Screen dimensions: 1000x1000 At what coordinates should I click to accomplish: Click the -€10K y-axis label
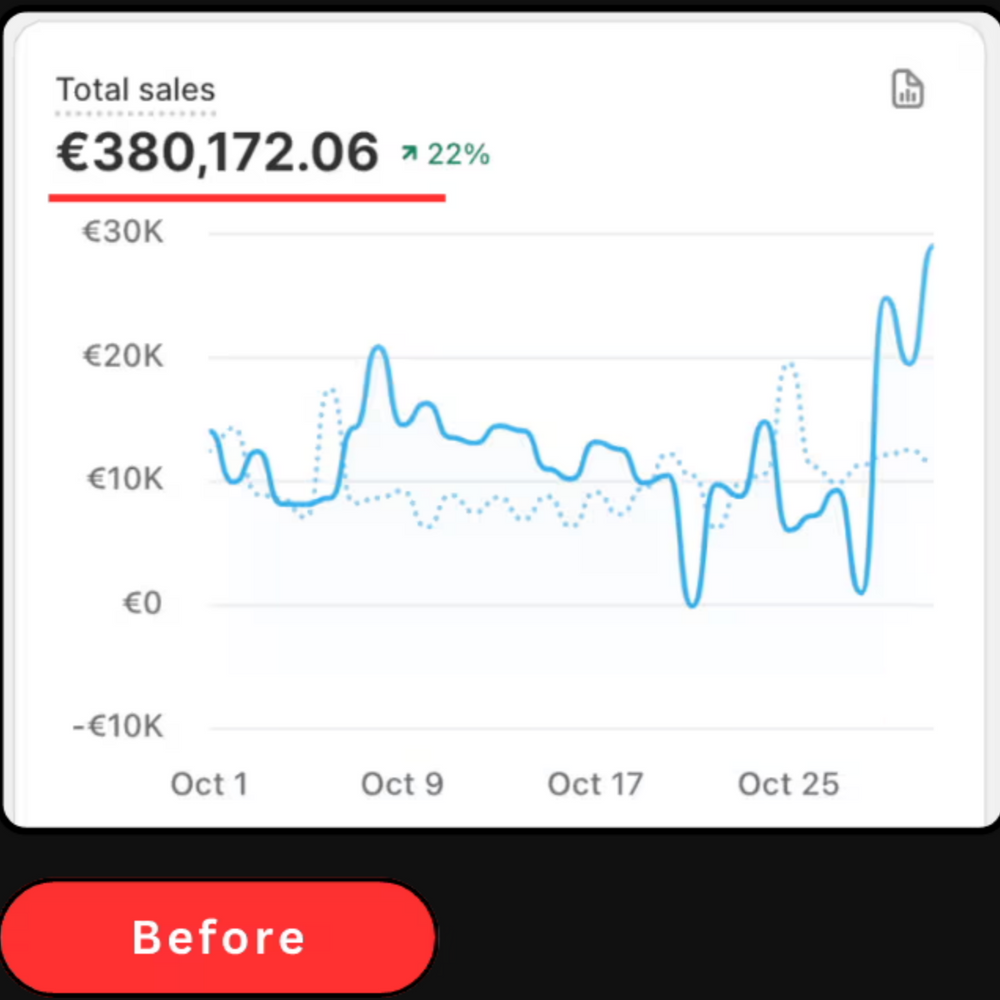118,726
